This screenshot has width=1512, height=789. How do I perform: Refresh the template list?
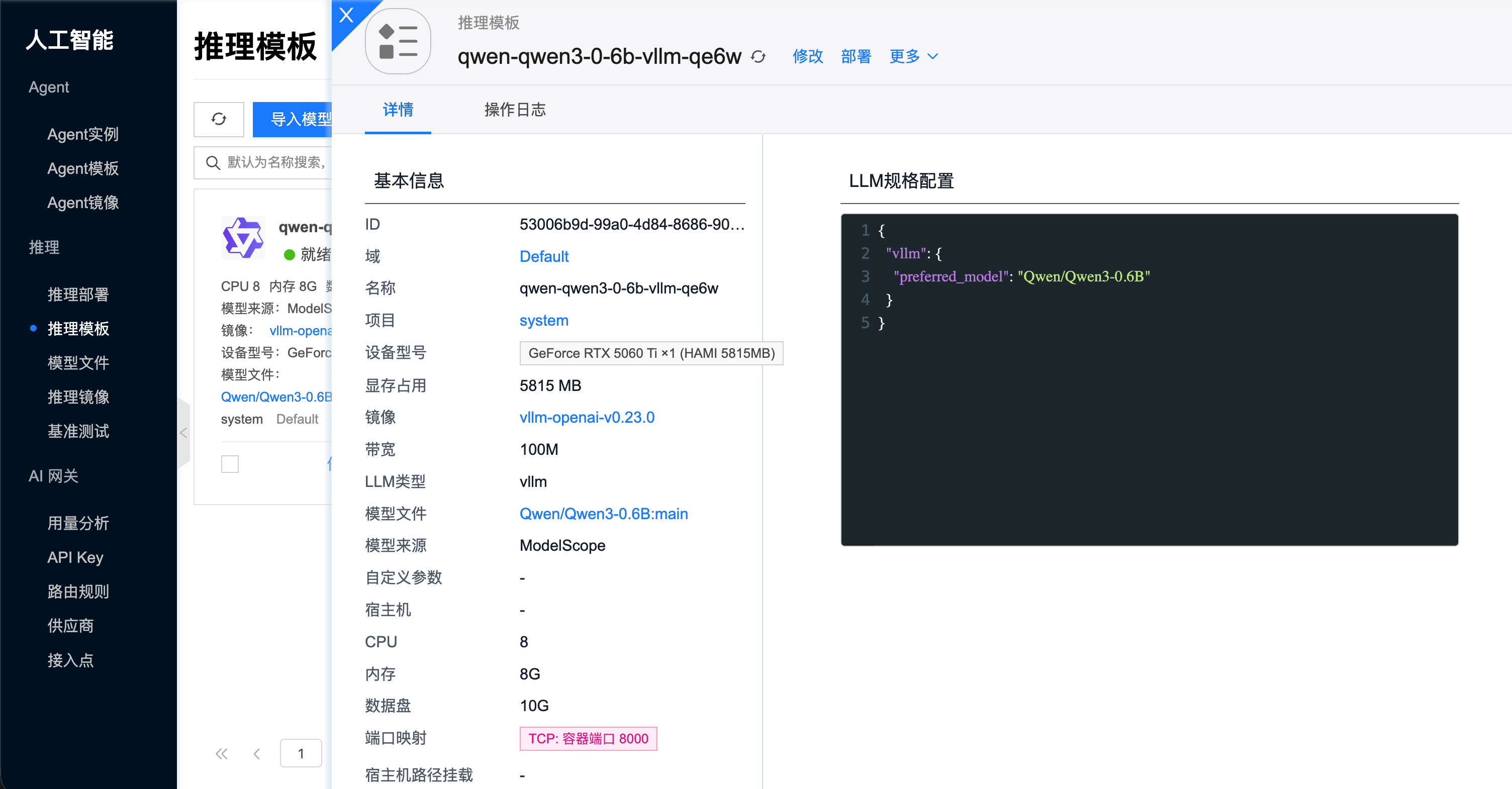point(219,119)
